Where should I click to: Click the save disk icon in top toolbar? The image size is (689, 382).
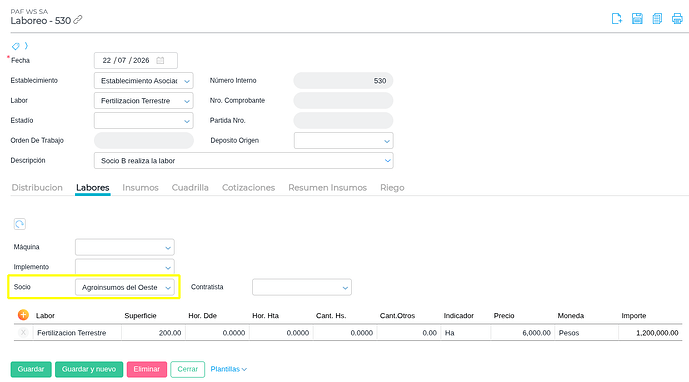[637, 18]
